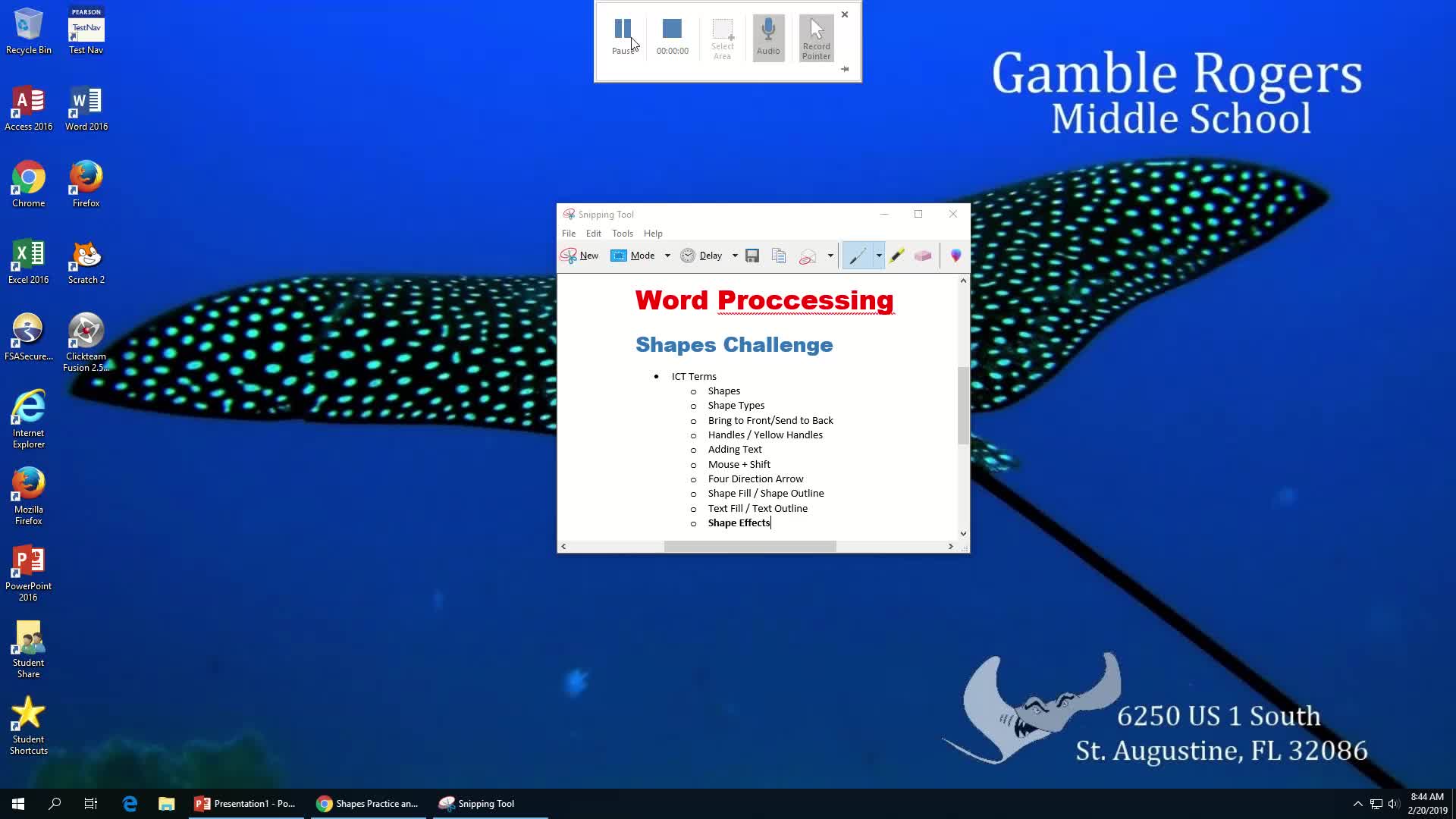Screen dimensions: 1456x819
Task: Click the vertical scrollbar thumb
Action: [x=963, y=405]
